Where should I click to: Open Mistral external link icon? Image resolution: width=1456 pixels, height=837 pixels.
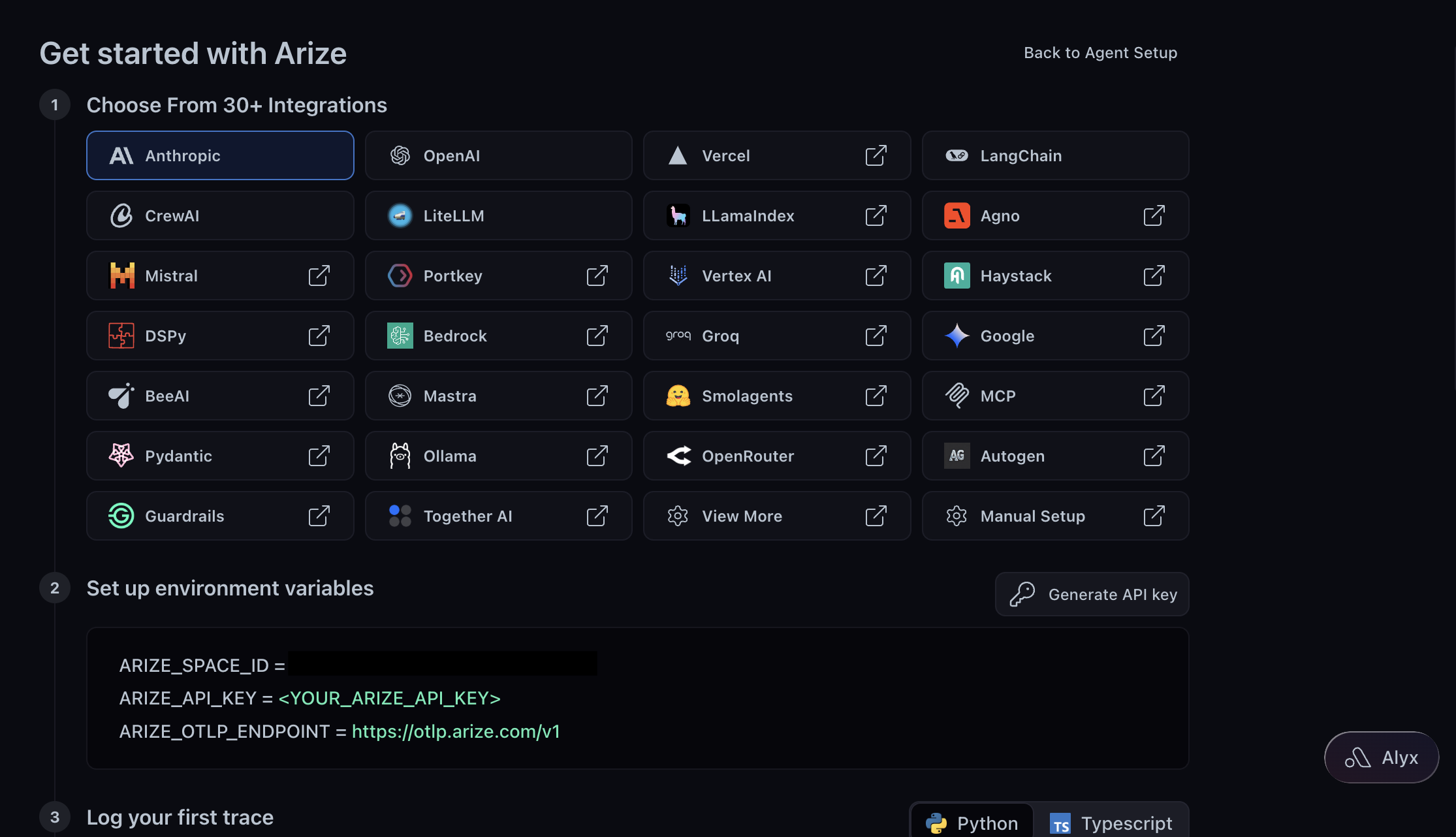point(319,276)
